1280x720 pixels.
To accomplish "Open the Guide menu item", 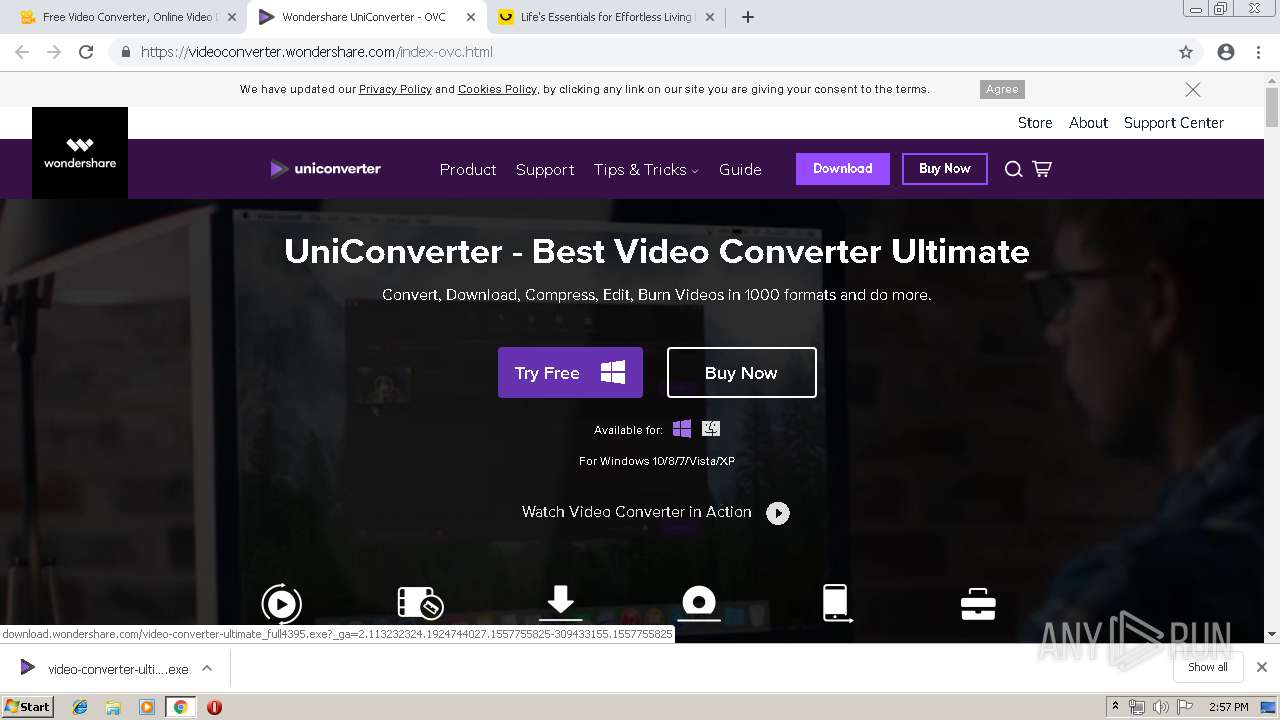I will (x=740, y=169).
